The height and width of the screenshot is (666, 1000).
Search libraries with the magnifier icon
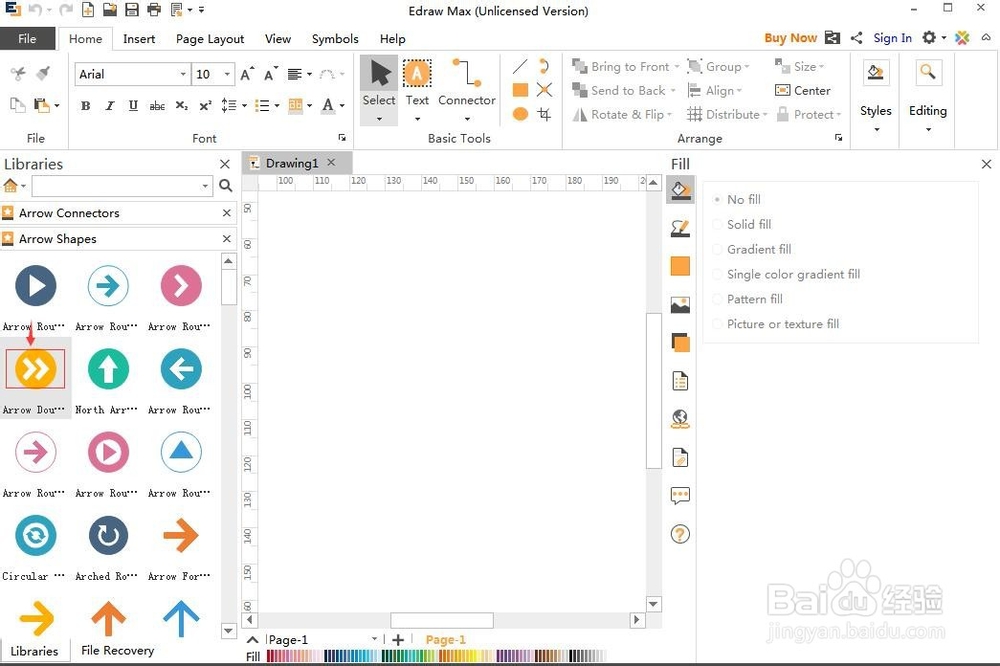click(x=225, y=186)
